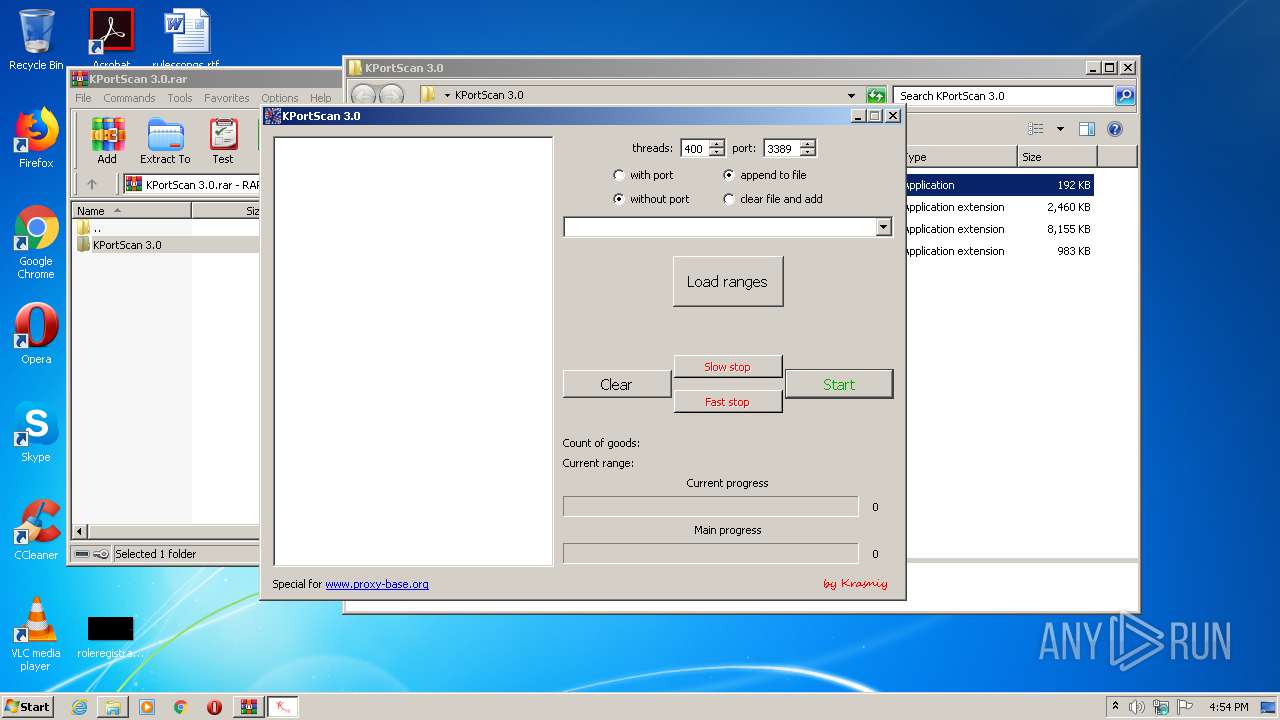
Task: Select the Word document desktop icon
Action: click(x=186, y=38)
